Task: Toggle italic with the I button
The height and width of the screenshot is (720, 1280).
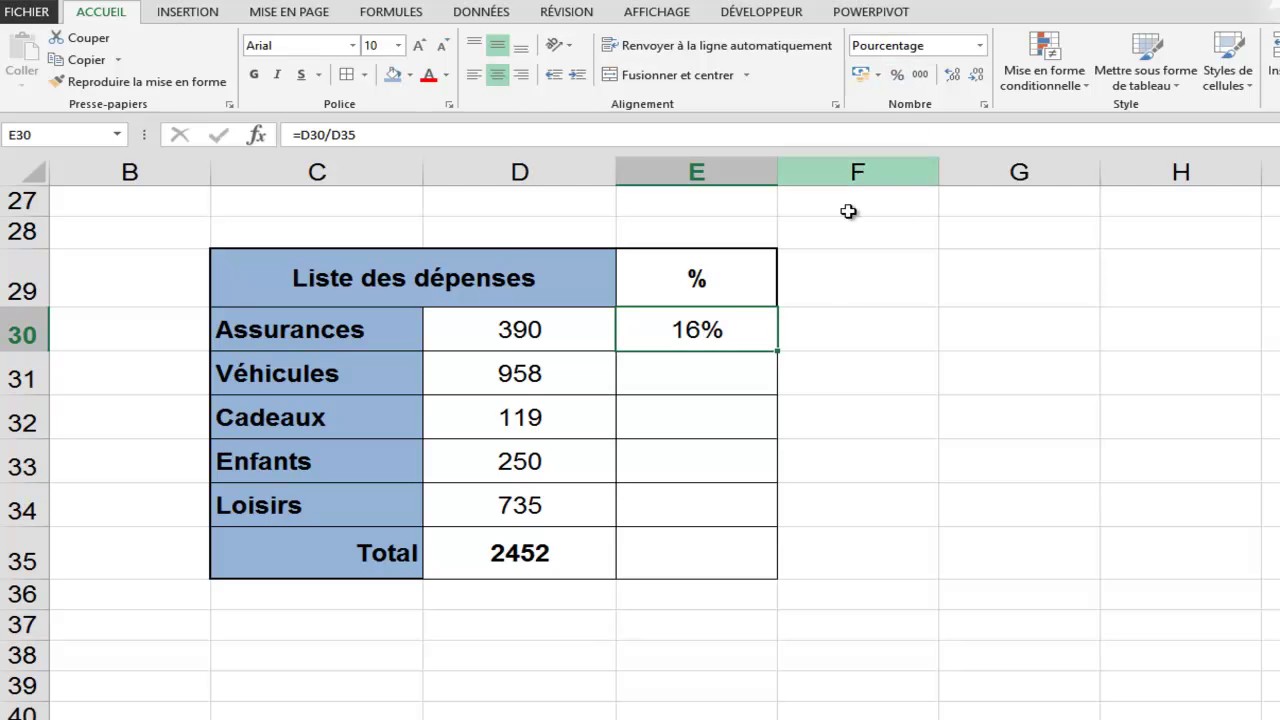Action: (277, 74)
